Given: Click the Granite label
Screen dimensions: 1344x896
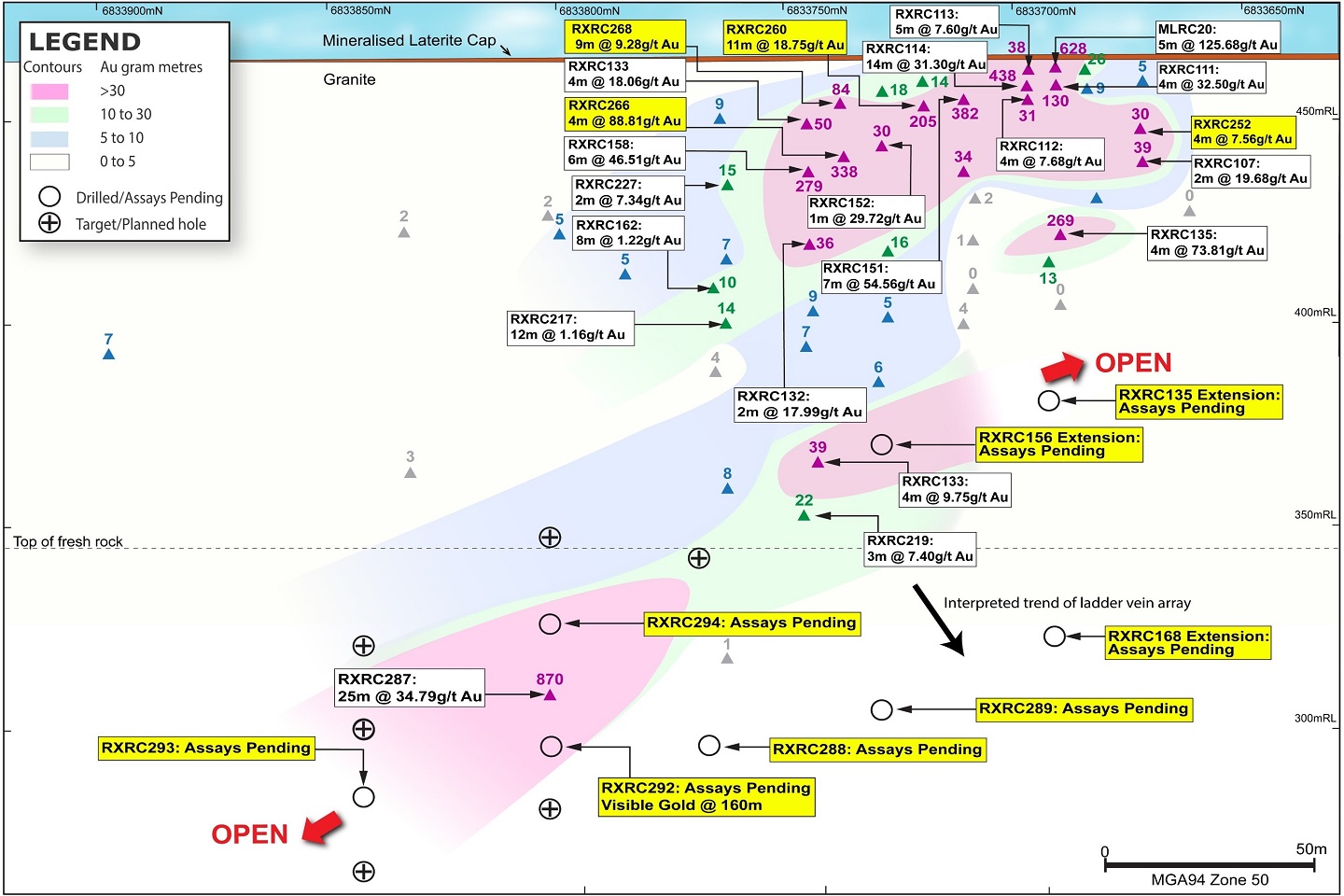Looking at the screenshot, I should [x=350, y=80].
